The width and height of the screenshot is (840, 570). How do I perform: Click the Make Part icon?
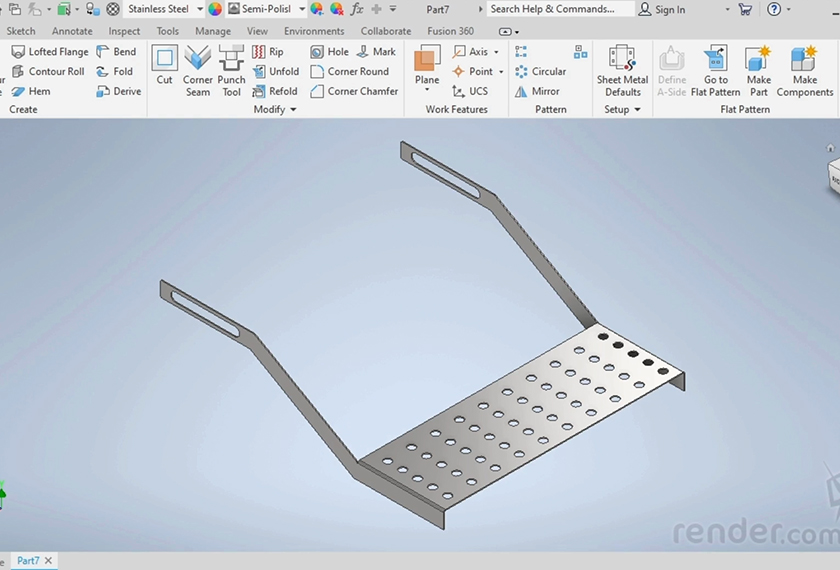(759, 70)
